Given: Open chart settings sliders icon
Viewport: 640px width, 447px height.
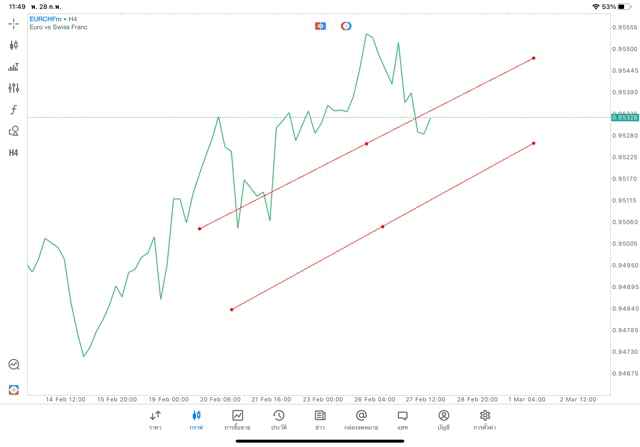Looking at the screenshot, I should [x=13, y=88].
